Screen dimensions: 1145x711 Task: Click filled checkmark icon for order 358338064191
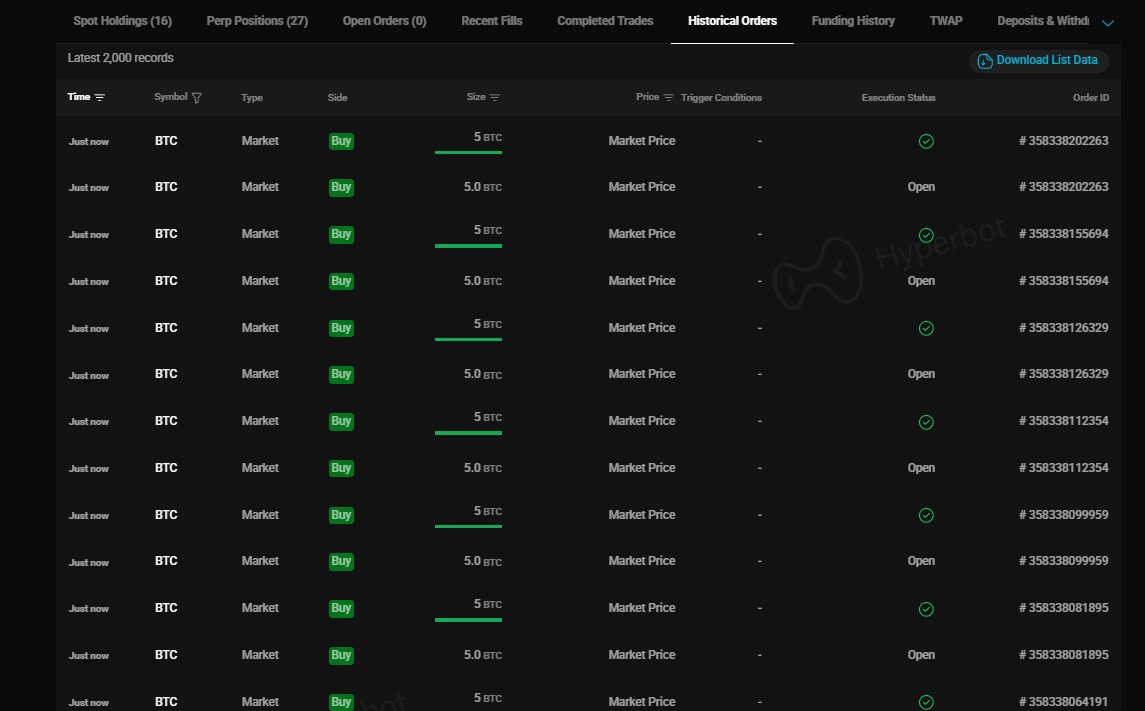pyautogui.click(x=926, y=702)
